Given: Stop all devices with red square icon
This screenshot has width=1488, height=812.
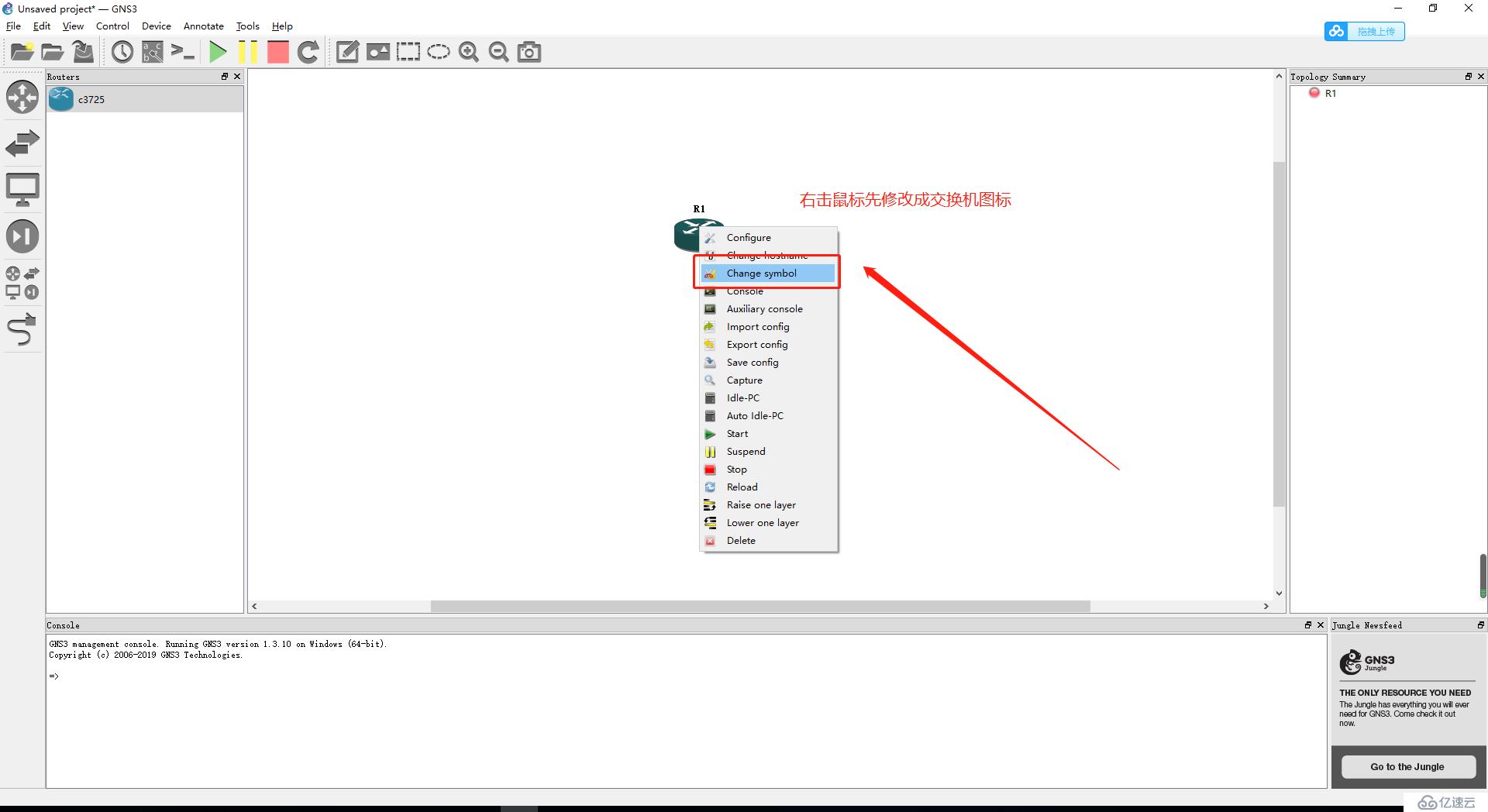Looking at the screenshot, I should click(x=277, y=52).
